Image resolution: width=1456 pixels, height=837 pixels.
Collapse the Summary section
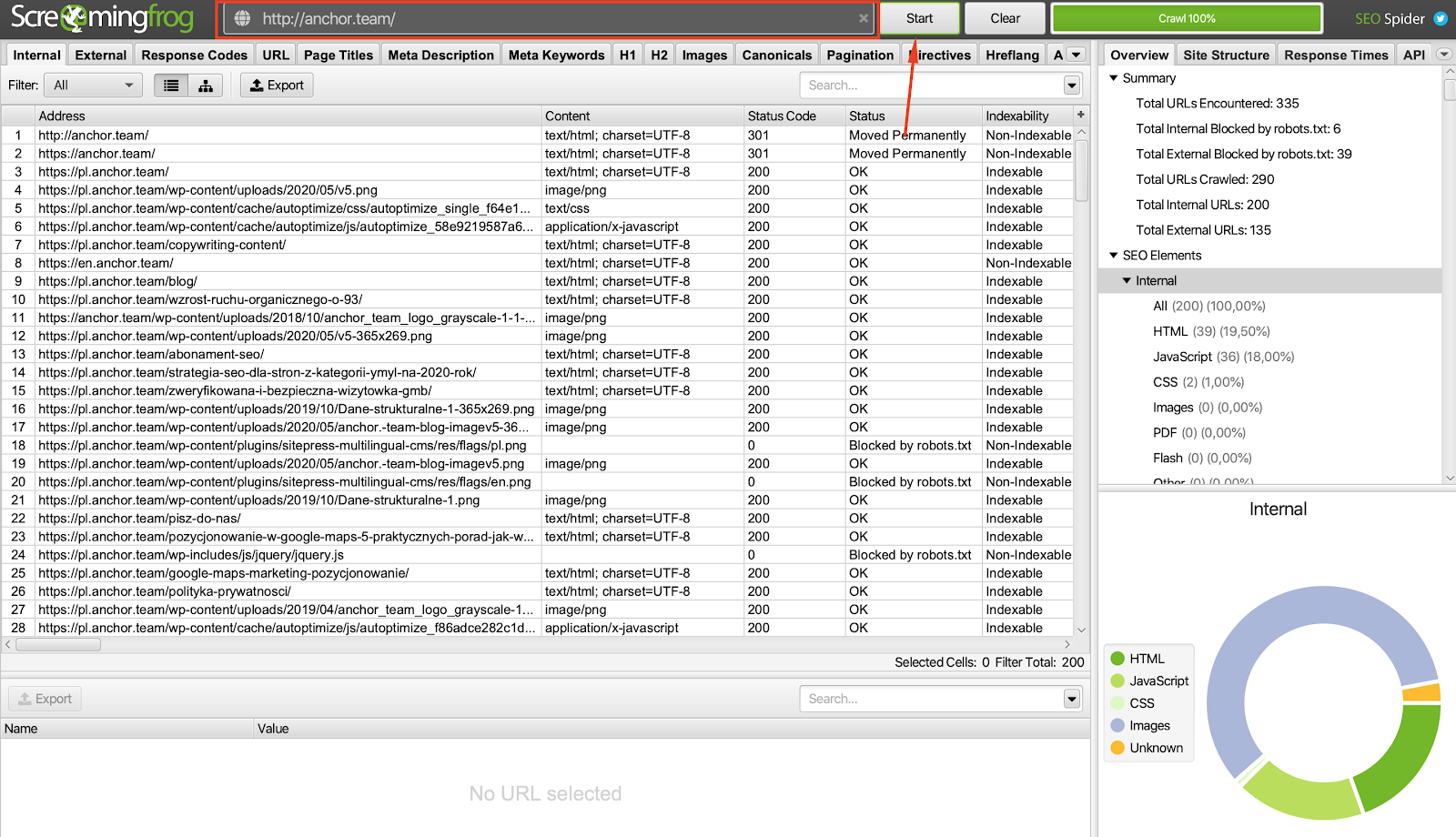[1114, 78]
